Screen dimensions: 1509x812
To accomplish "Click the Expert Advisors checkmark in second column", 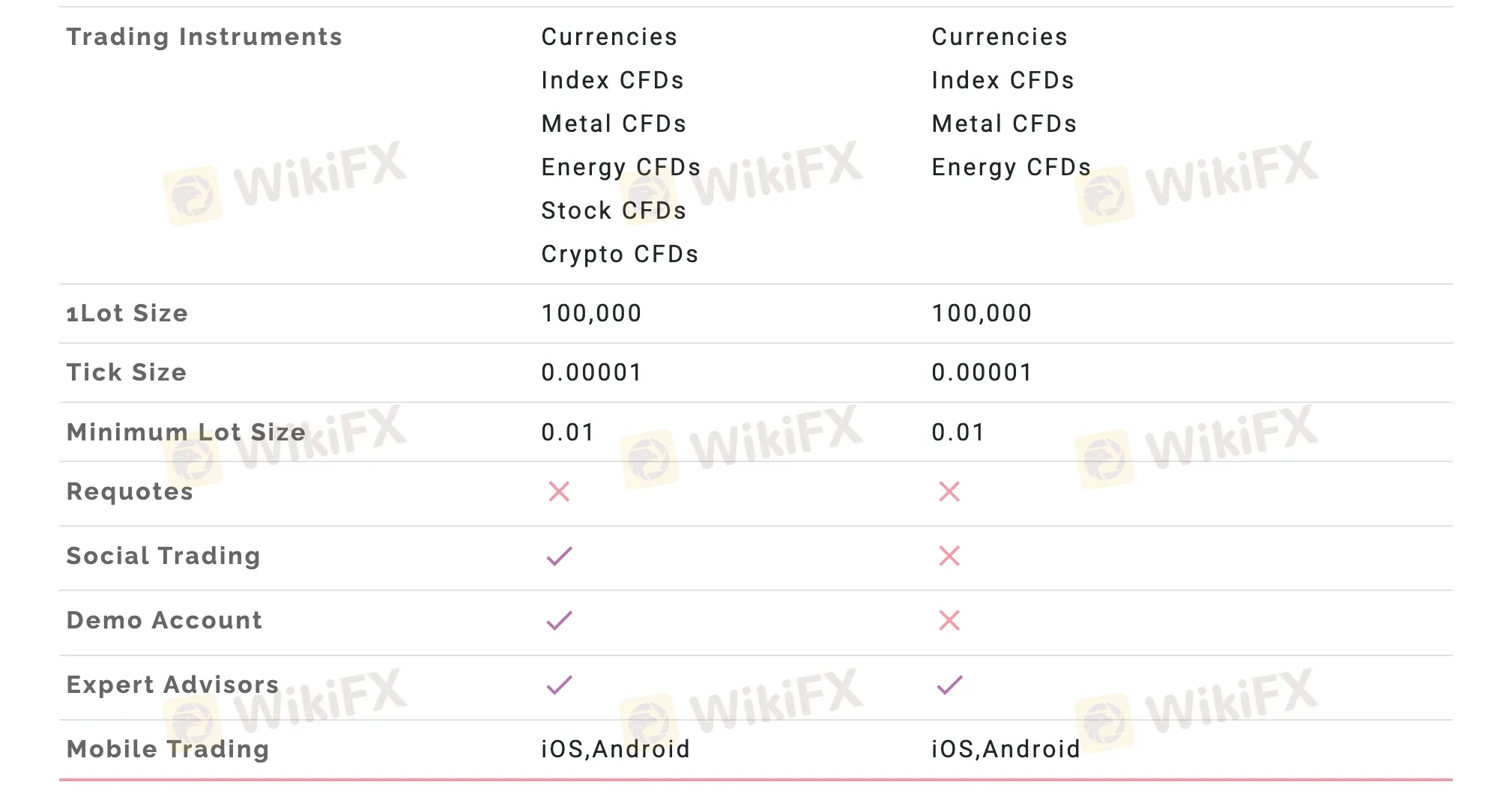I will [949, 685].
